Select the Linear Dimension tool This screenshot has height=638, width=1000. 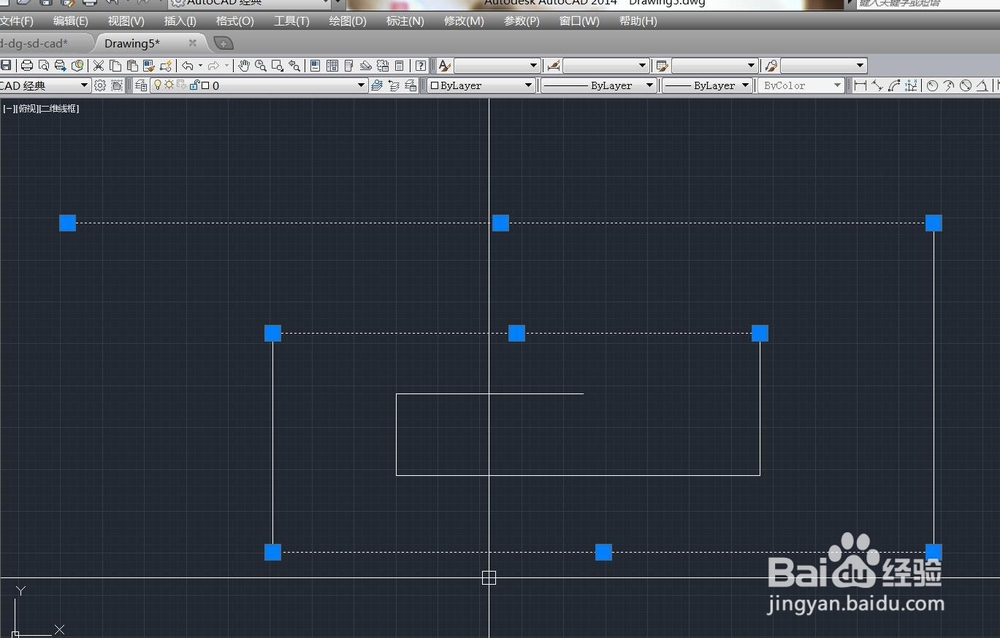(860, 85)
